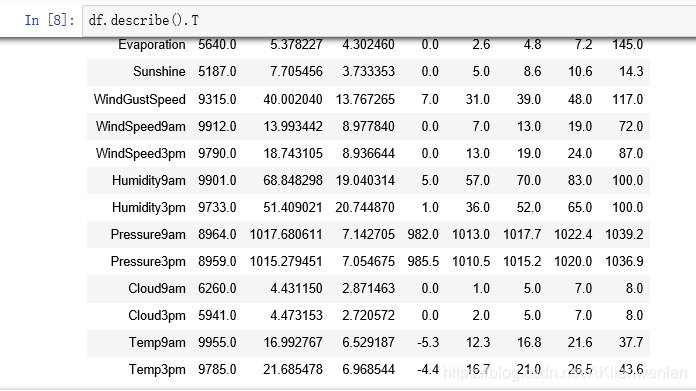Click Evaporation max value 145.0
The height and width of the screenshot is (391, 696).
click(x=628, y=44)
